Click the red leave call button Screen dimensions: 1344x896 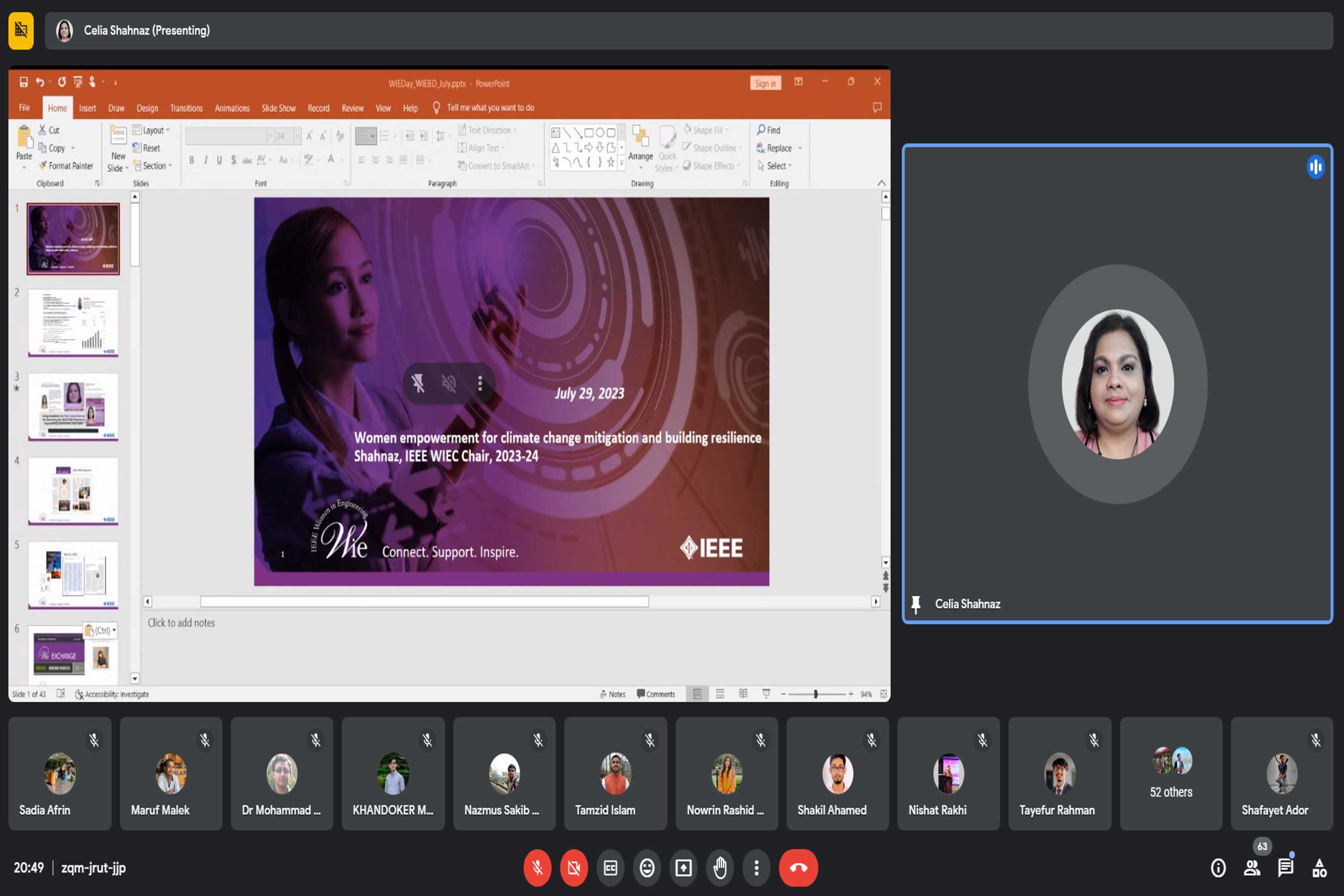798,868
